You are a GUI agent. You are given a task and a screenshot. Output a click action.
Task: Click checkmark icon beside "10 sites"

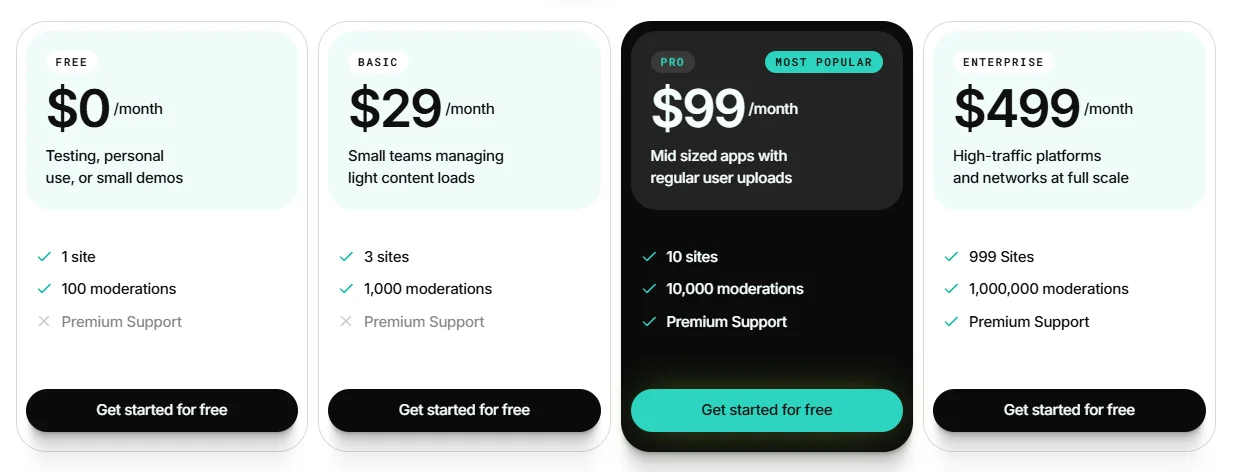coord(649,257)
